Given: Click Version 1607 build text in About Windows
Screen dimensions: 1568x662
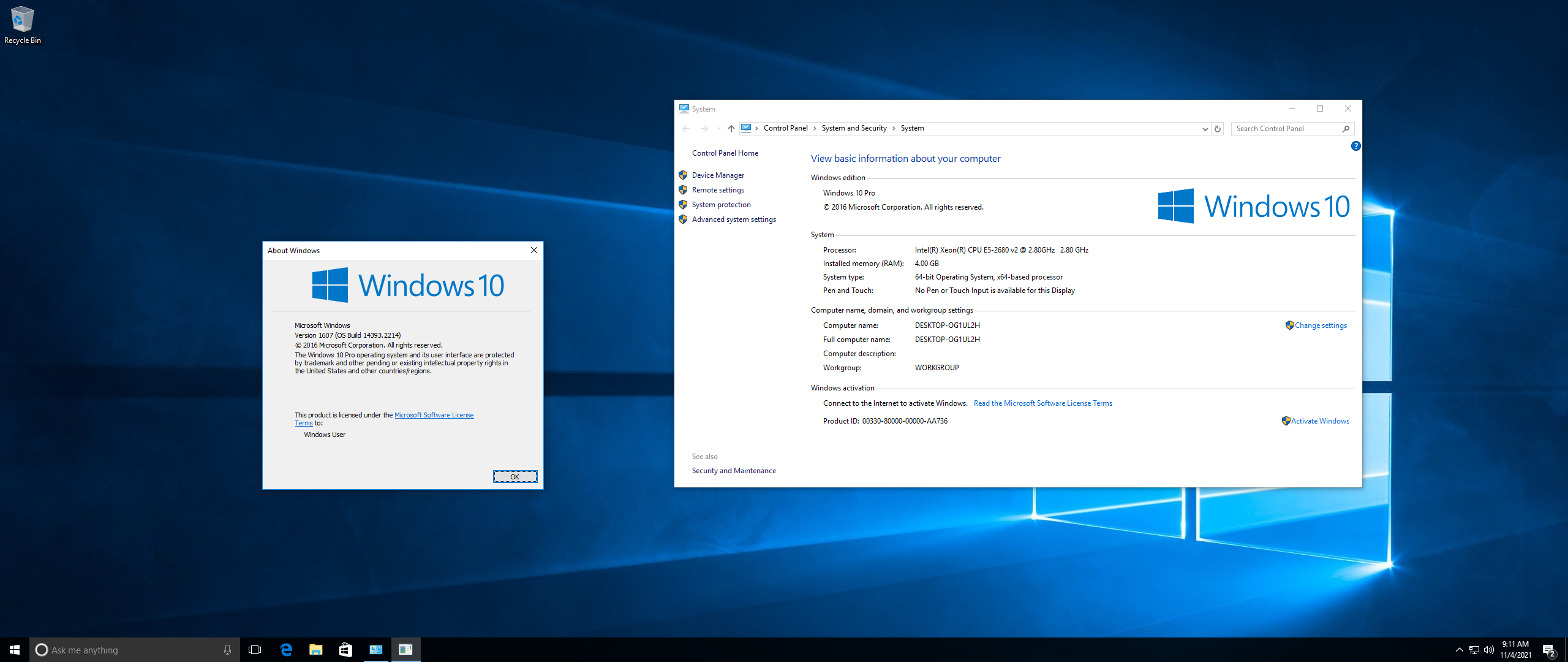Looking at the screenshot, I should click(x=347, y=335).
